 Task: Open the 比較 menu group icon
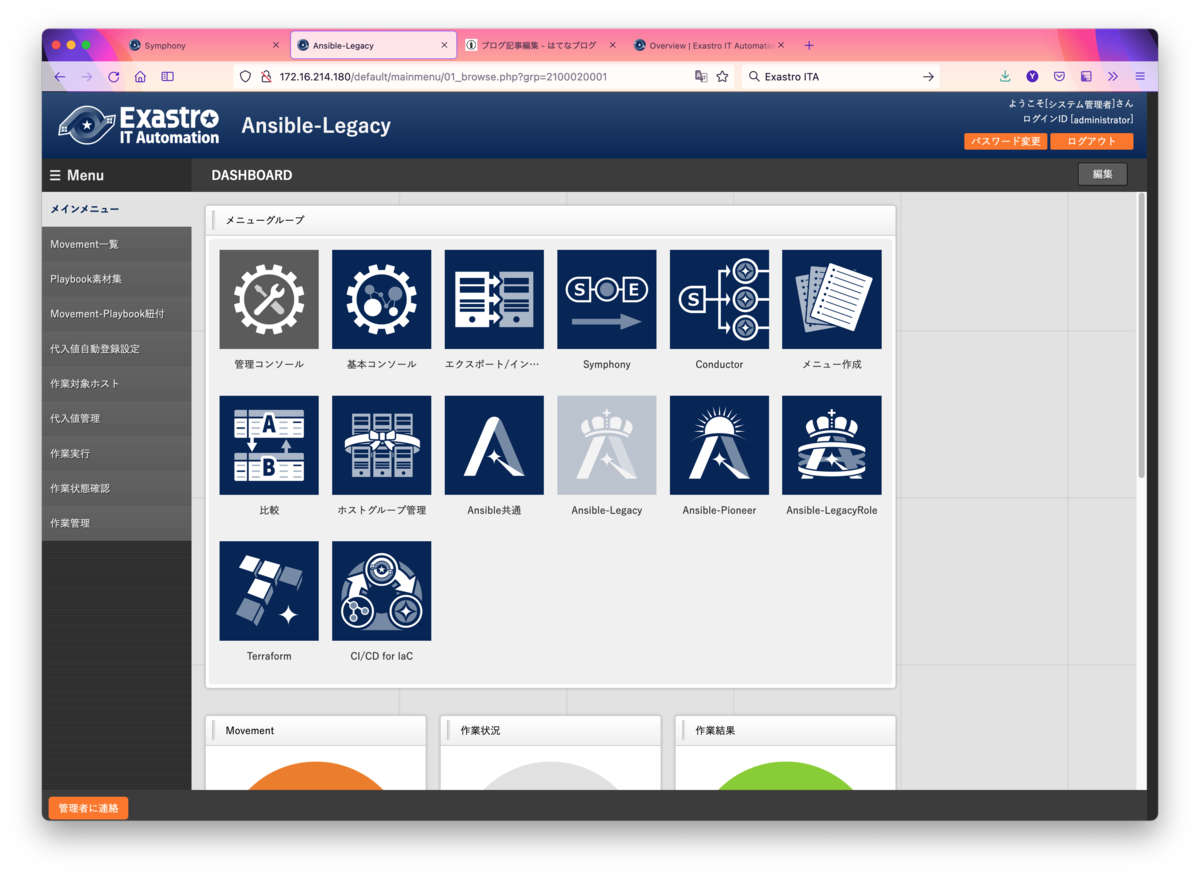click(x=269, y=445)
